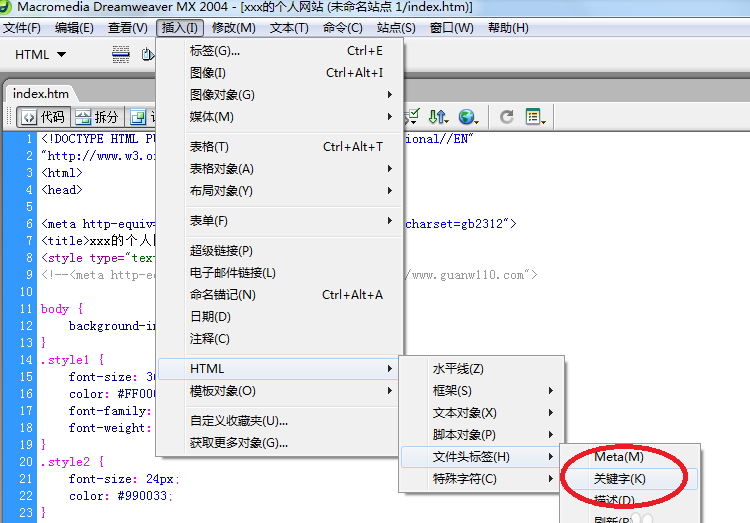Choose 关键字(K) from head tags submenu
The width and height of the screenshot is (750, 523).
[630, 479]
